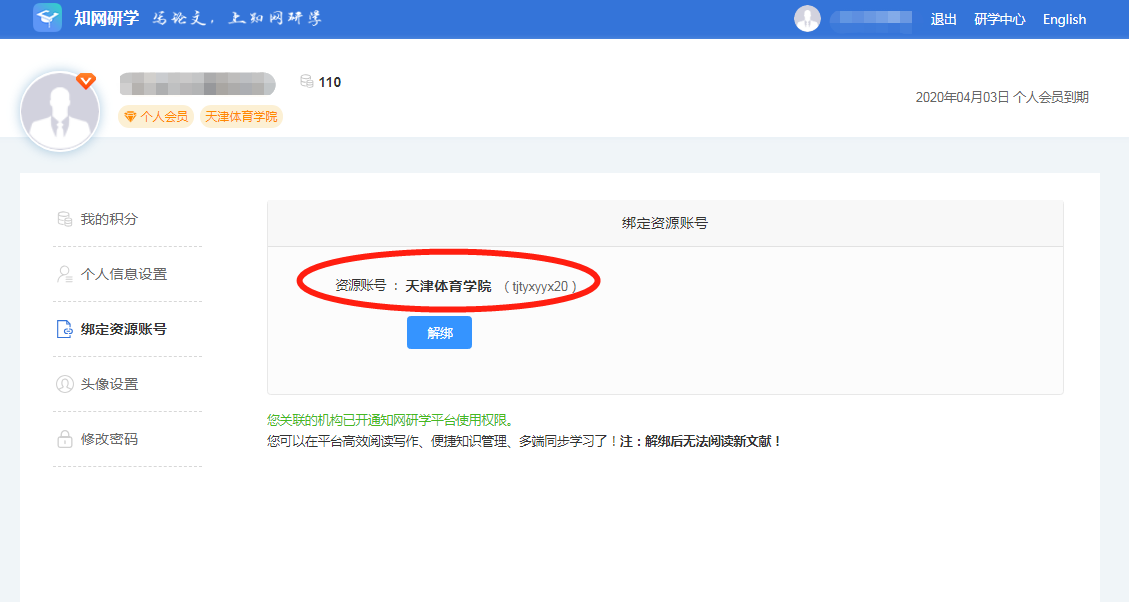Viewport: 1129px width, 602px height.
Task: Open the header user avatar icon
Action: pos(807,19)
